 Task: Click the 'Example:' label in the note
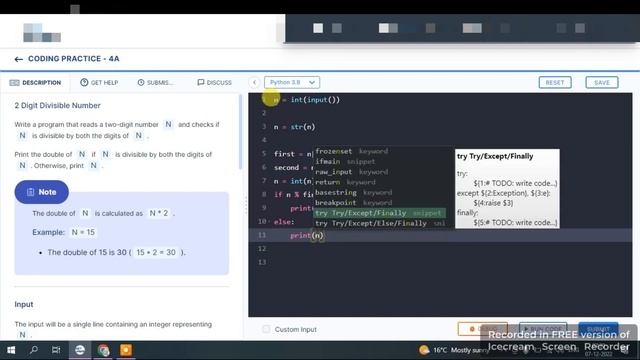49,232
